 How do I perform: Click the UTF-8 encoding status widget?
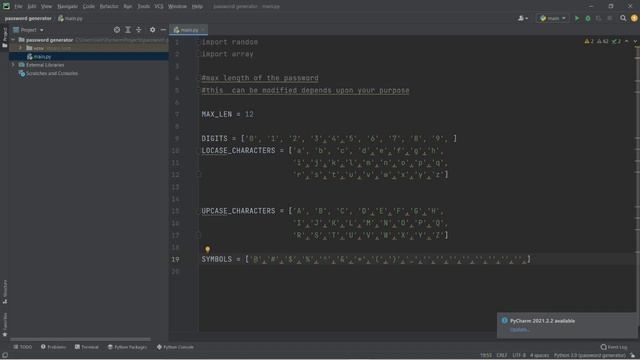[519, 356]
